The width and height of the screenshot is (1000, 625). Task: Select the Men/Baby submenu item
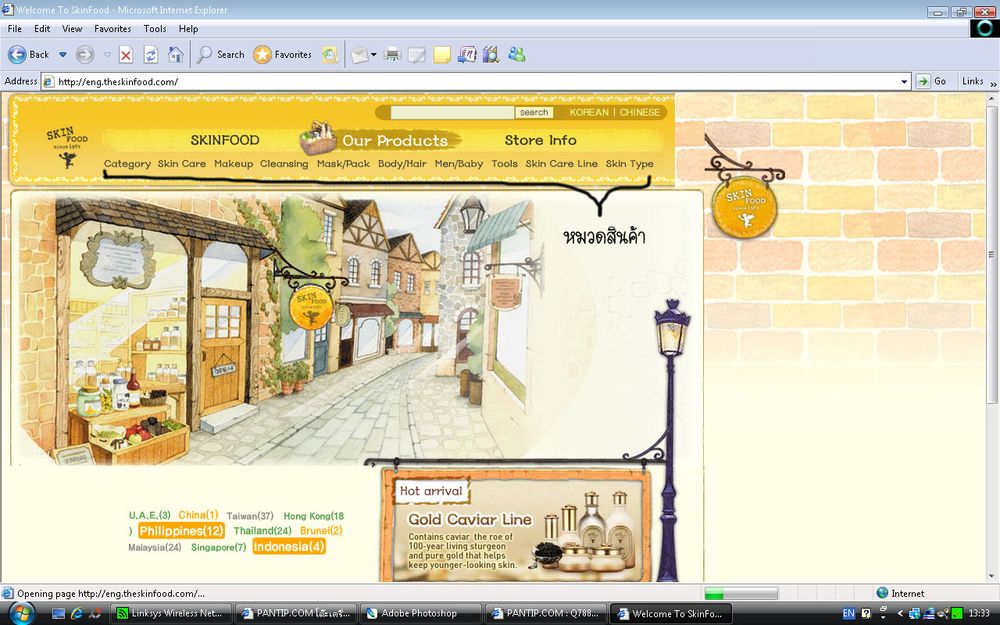point(459,164)
